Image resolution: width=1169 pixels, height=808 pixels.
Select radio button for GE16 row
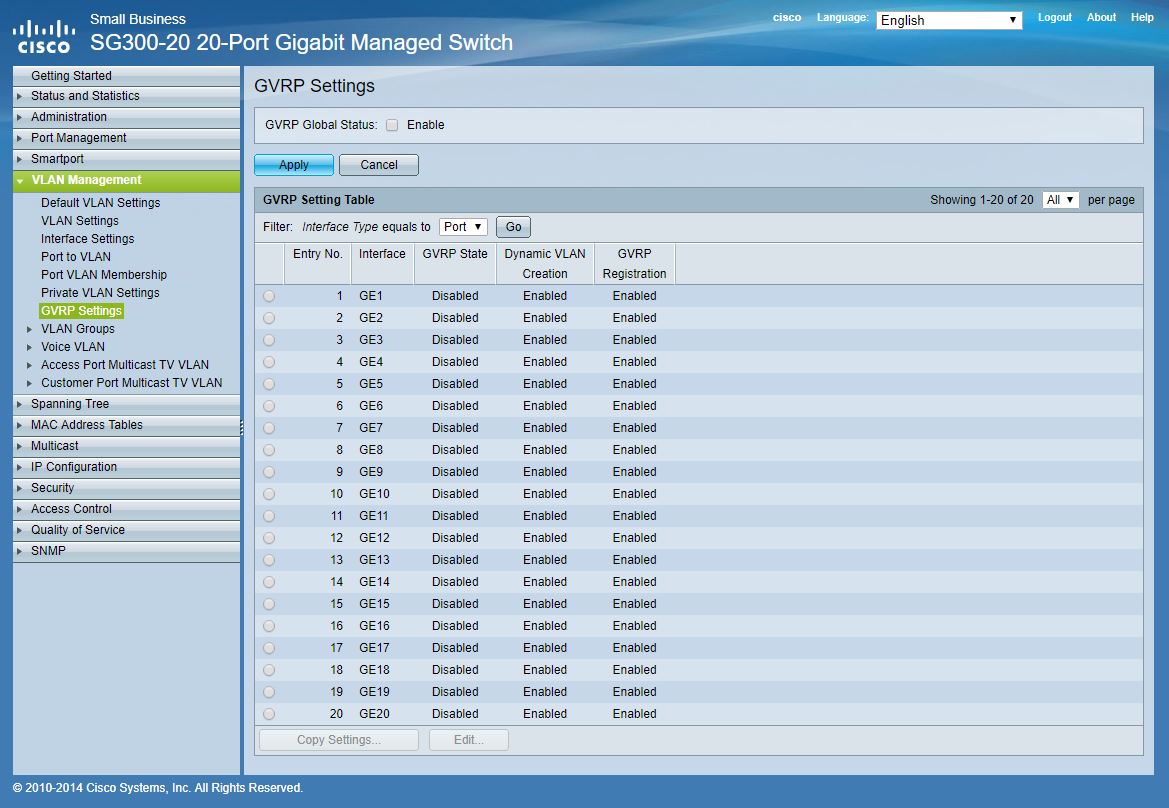pyautogui.click(x=269, y=626)
